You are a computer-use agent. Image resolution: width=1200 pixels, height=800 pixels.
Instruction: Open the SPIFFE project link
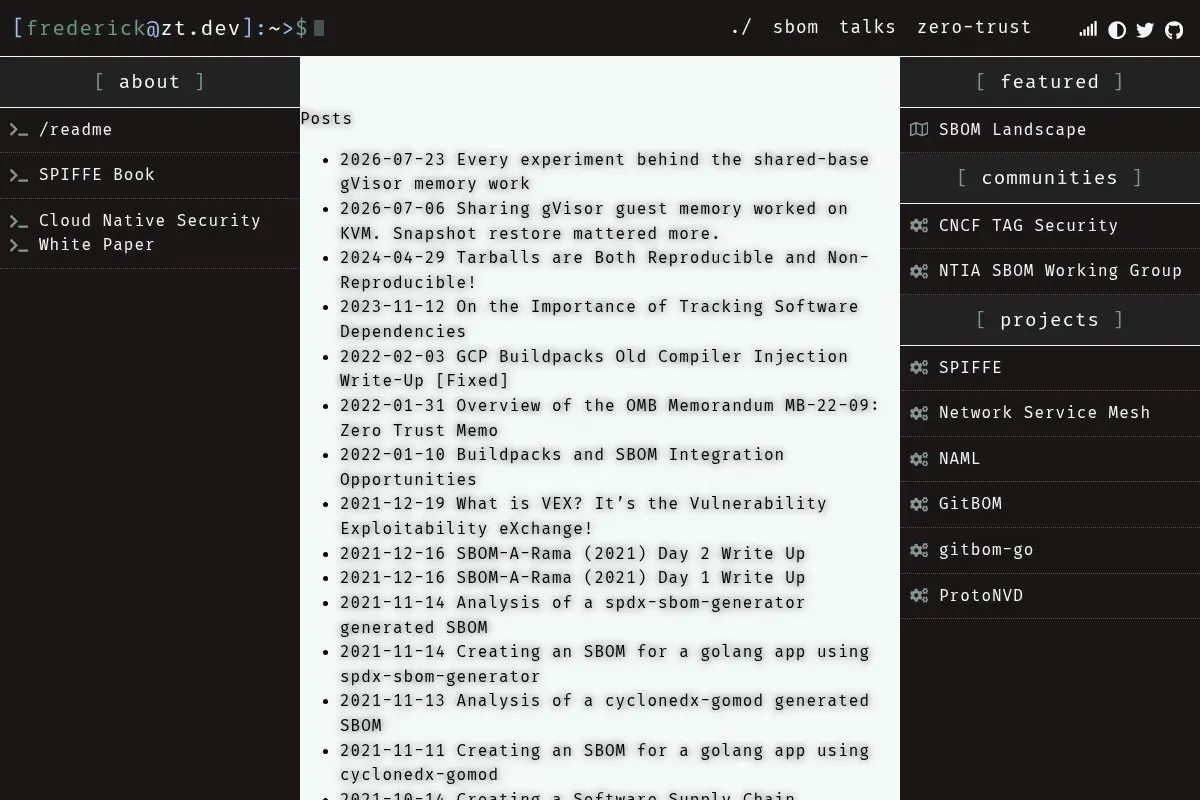970,368
